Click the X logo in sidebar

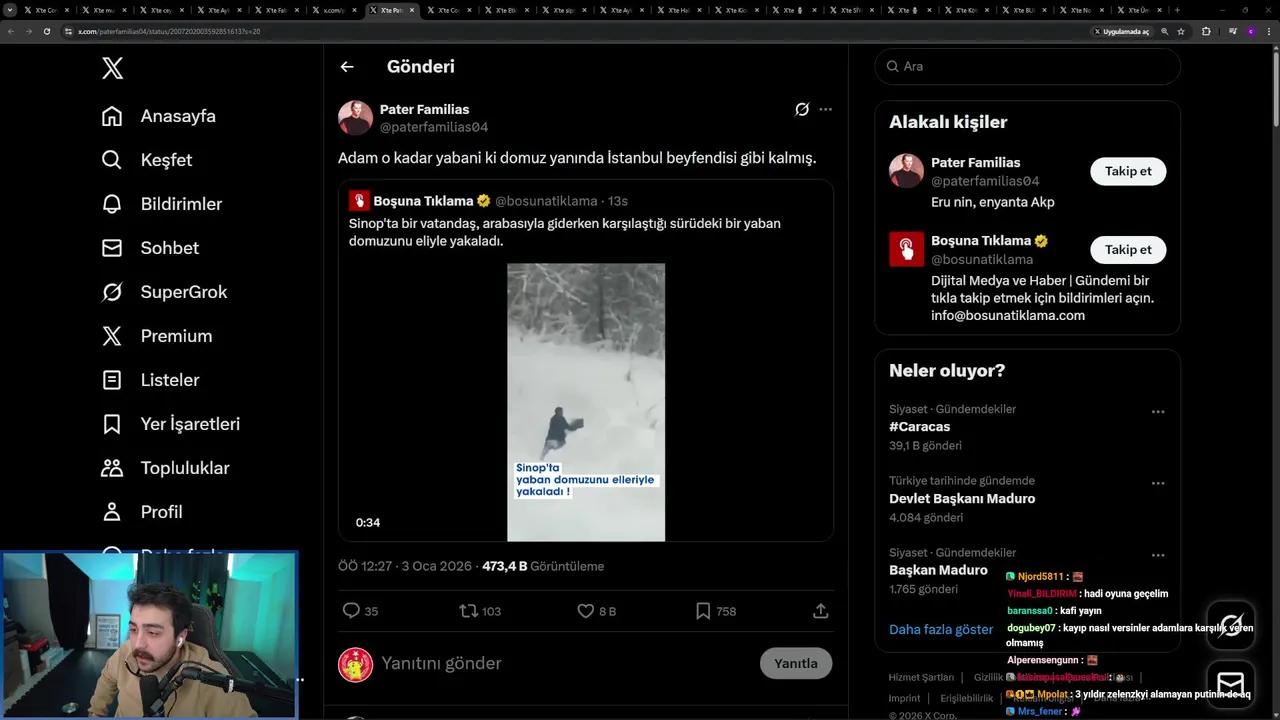tap(112, 68)
